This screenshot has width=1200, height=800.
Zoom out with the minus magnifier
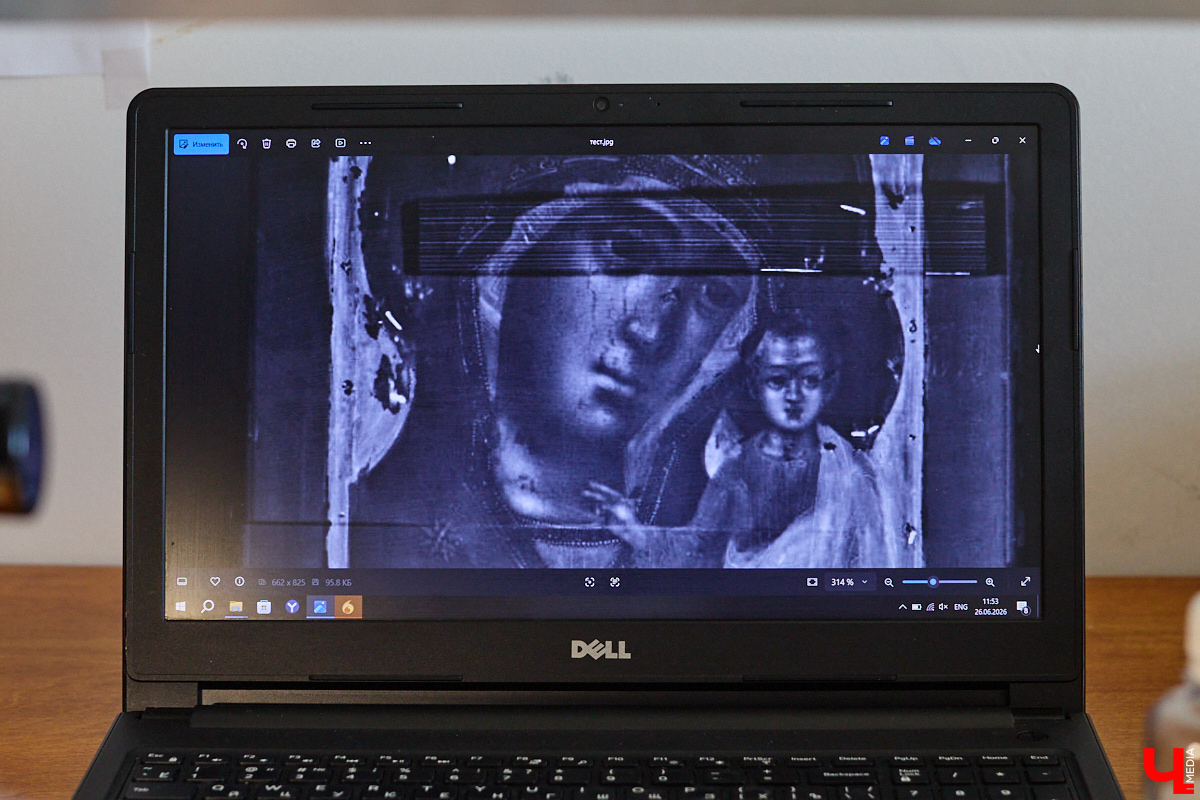889,582
